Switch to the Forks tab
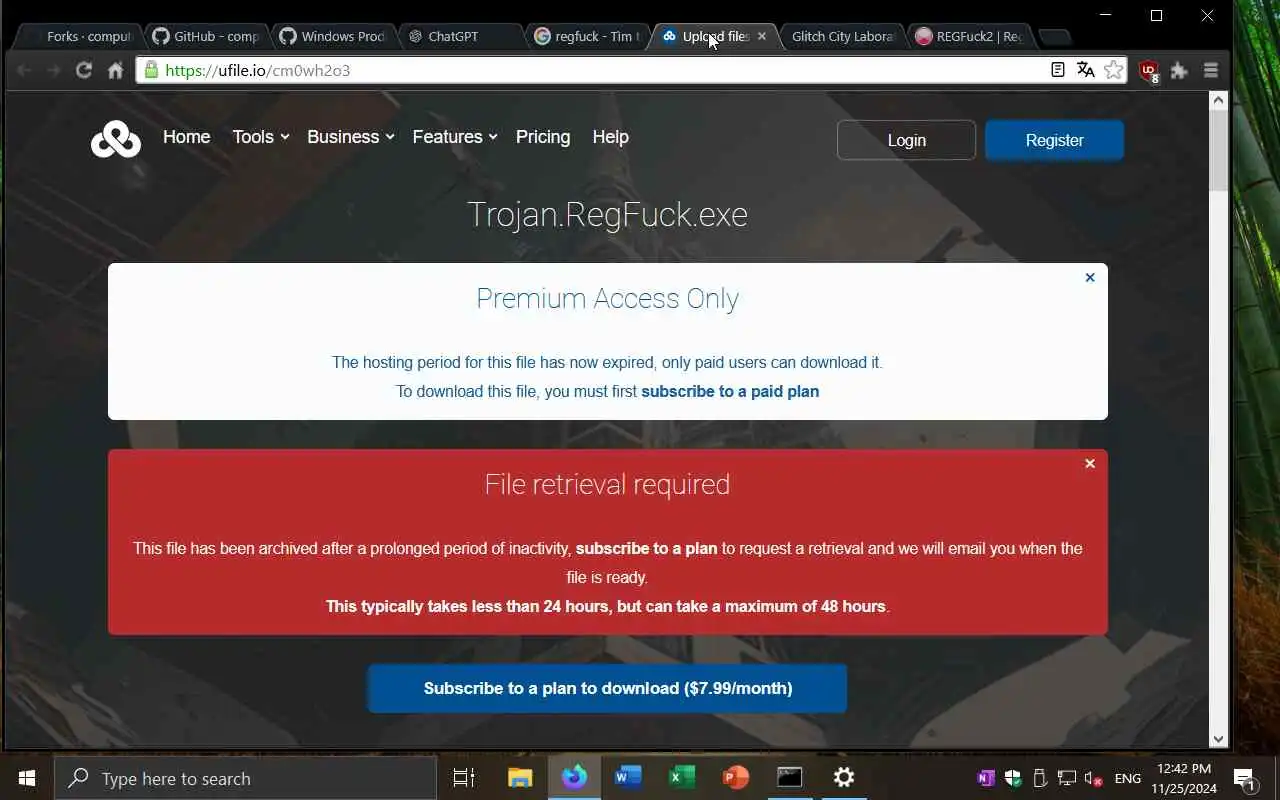 pos(80,36)
